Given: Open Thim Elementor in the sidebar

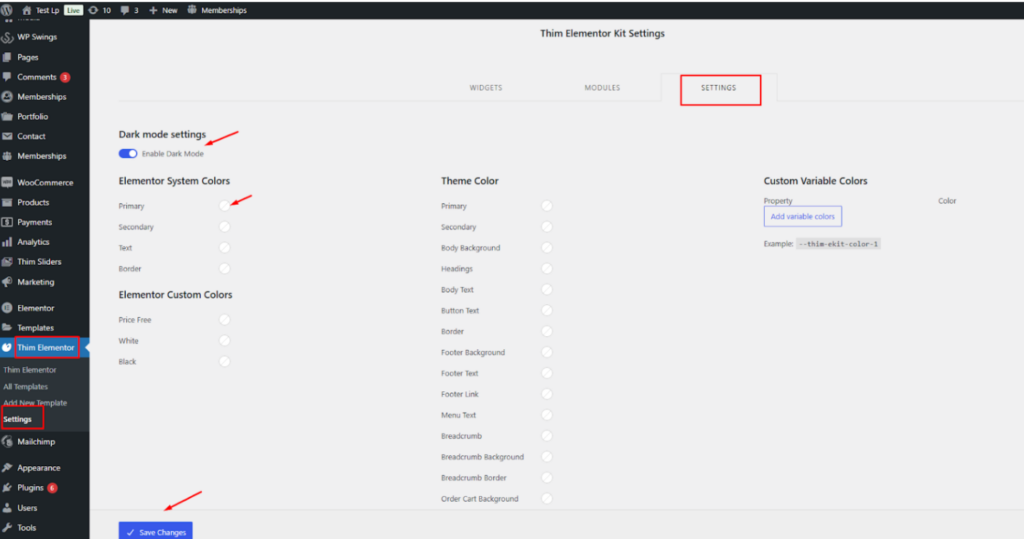Looking at the screenshot, I should pyautogui.click(x=46, y=348).
